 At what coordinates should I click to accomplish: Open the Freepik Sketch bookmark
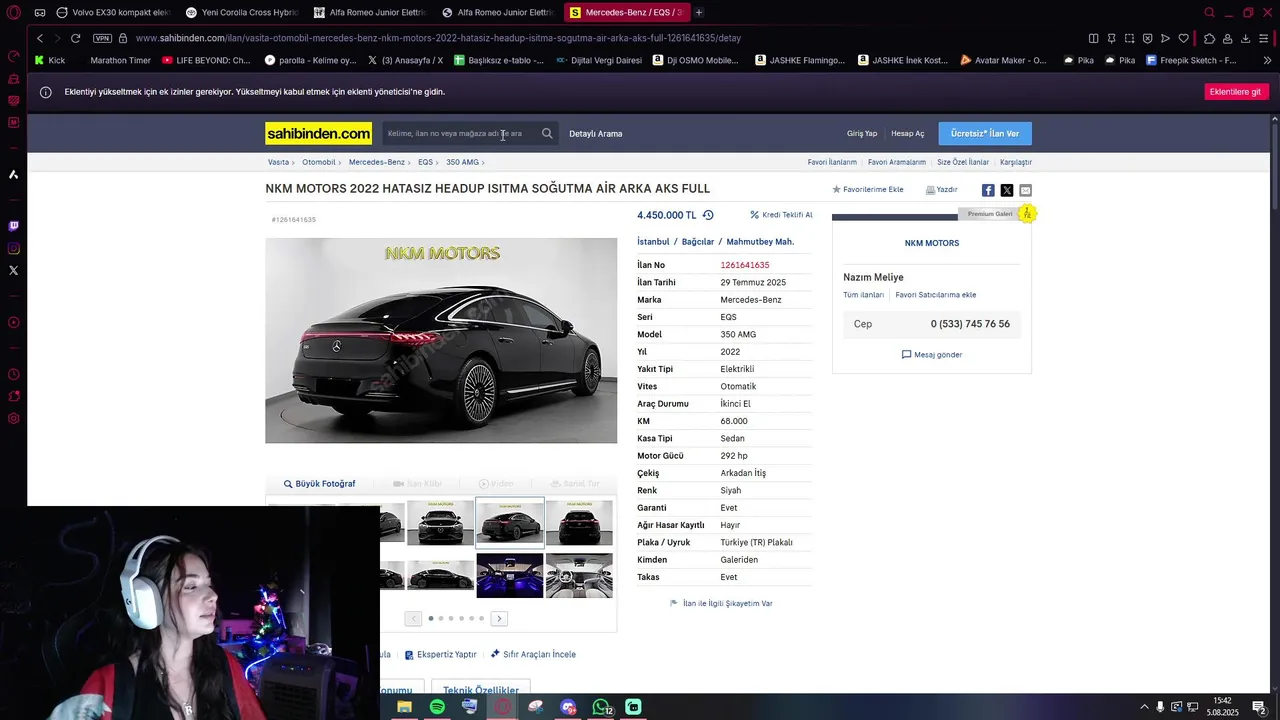[1191, 60]
